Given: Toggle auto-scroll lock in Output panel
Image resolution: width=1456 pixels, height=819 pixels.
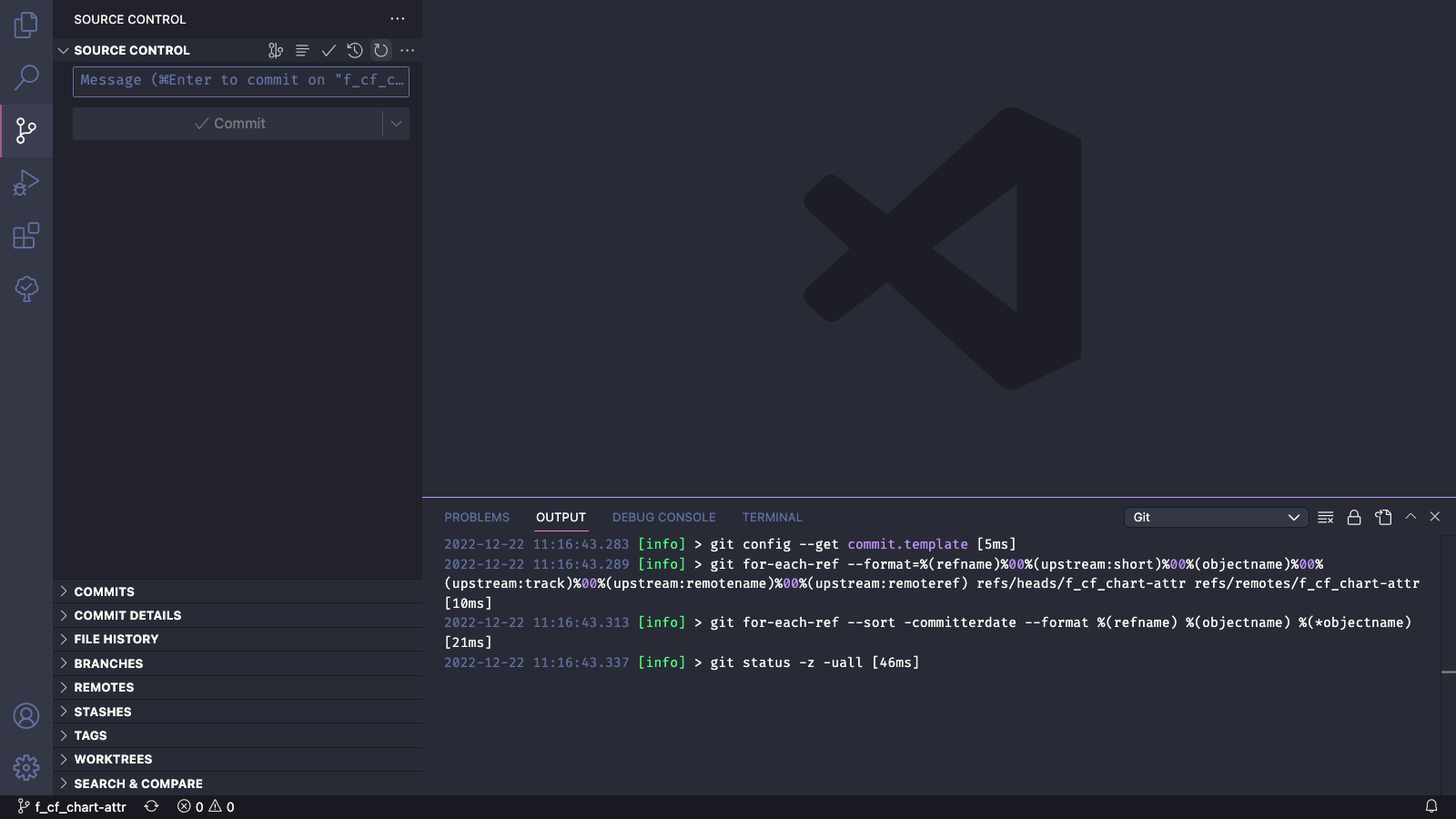Looking at the screenshot, I should [1353, 517].
